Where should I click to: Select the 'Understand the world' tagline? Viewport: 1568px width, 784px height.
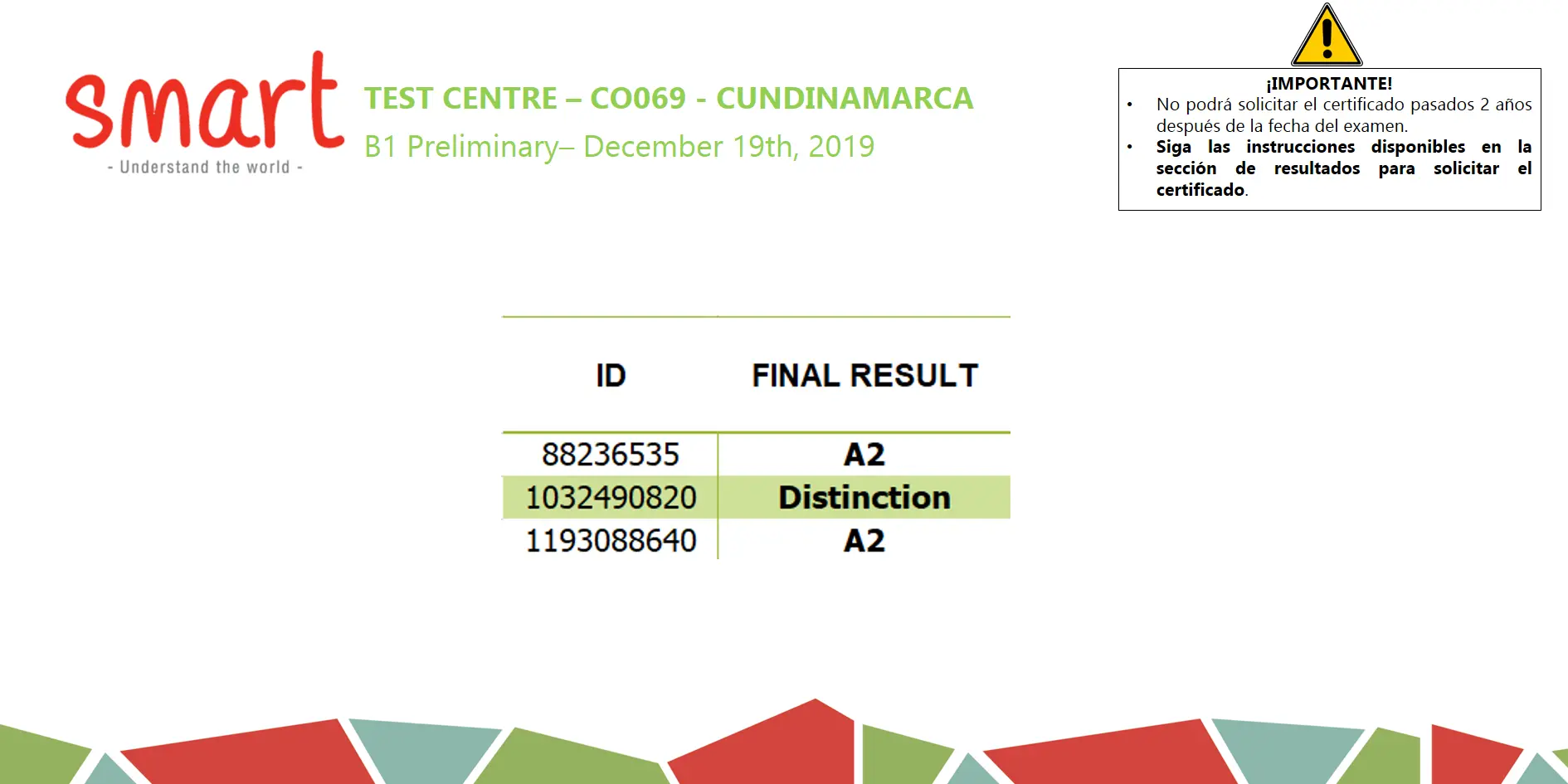point(205,167)
